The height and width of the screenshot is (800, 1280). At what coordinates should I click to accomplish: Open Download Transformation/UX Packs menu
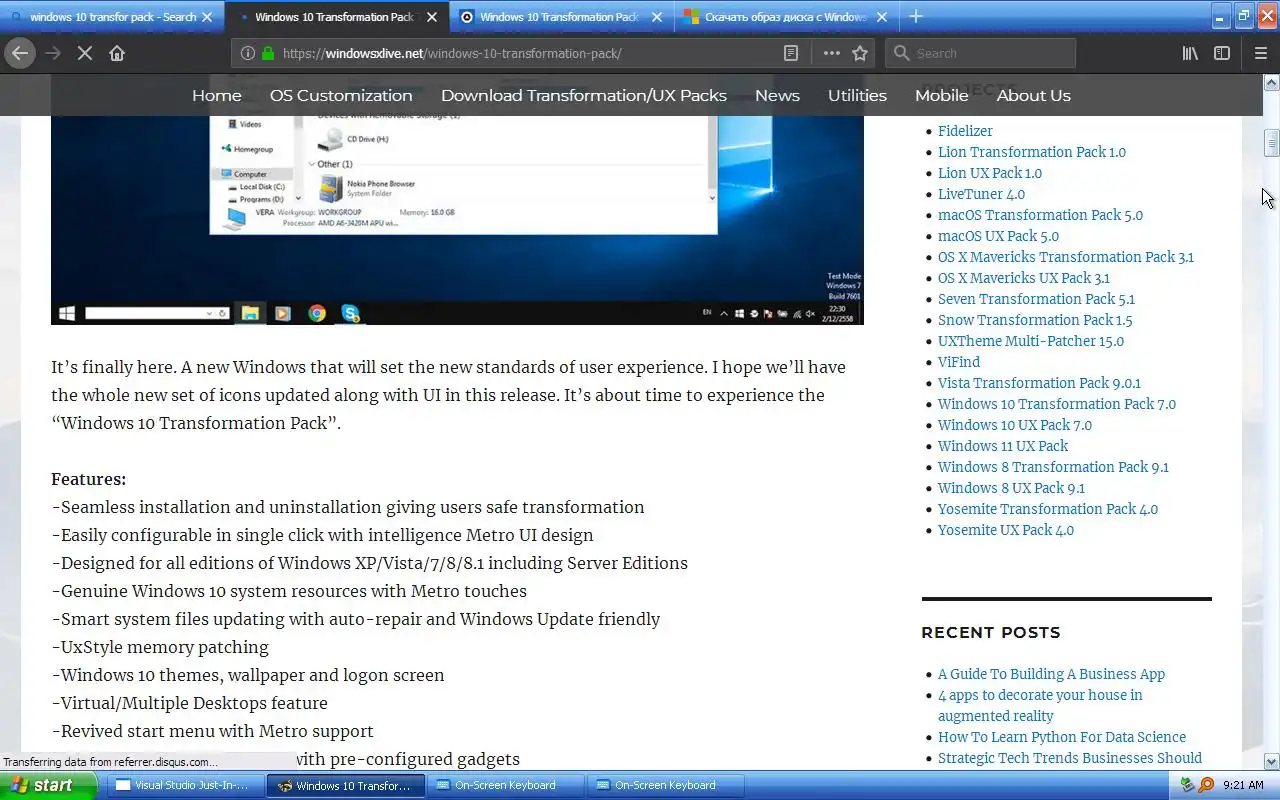click(584, 95)
